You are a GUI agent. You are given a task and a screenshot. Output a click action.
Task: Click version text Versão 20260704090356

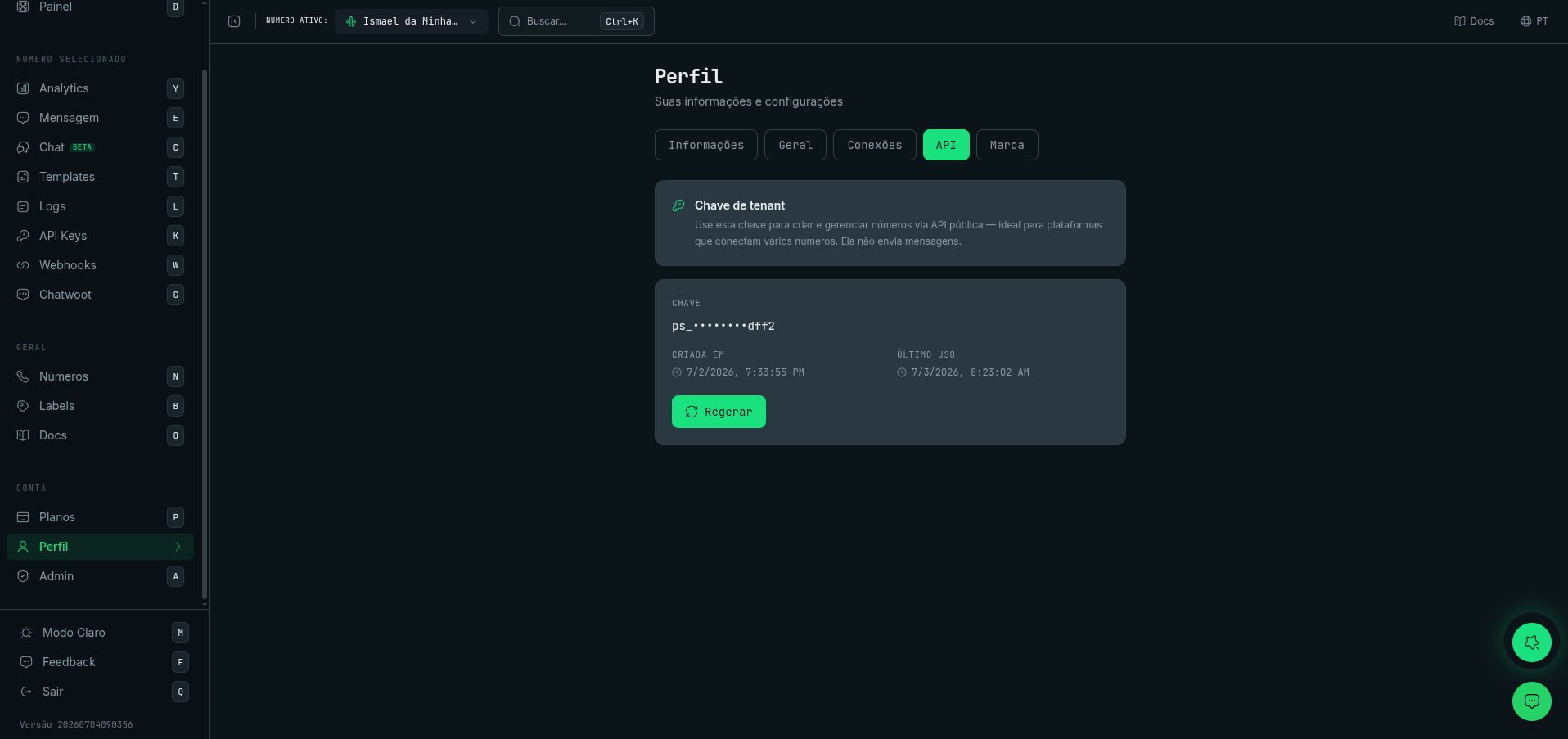coord(76,724)
